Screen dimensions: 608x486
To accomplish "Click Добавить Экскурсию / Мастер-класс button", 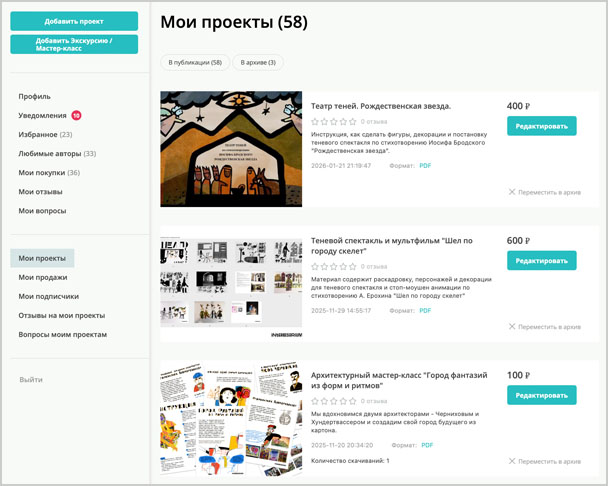I will tap(74, 44).
